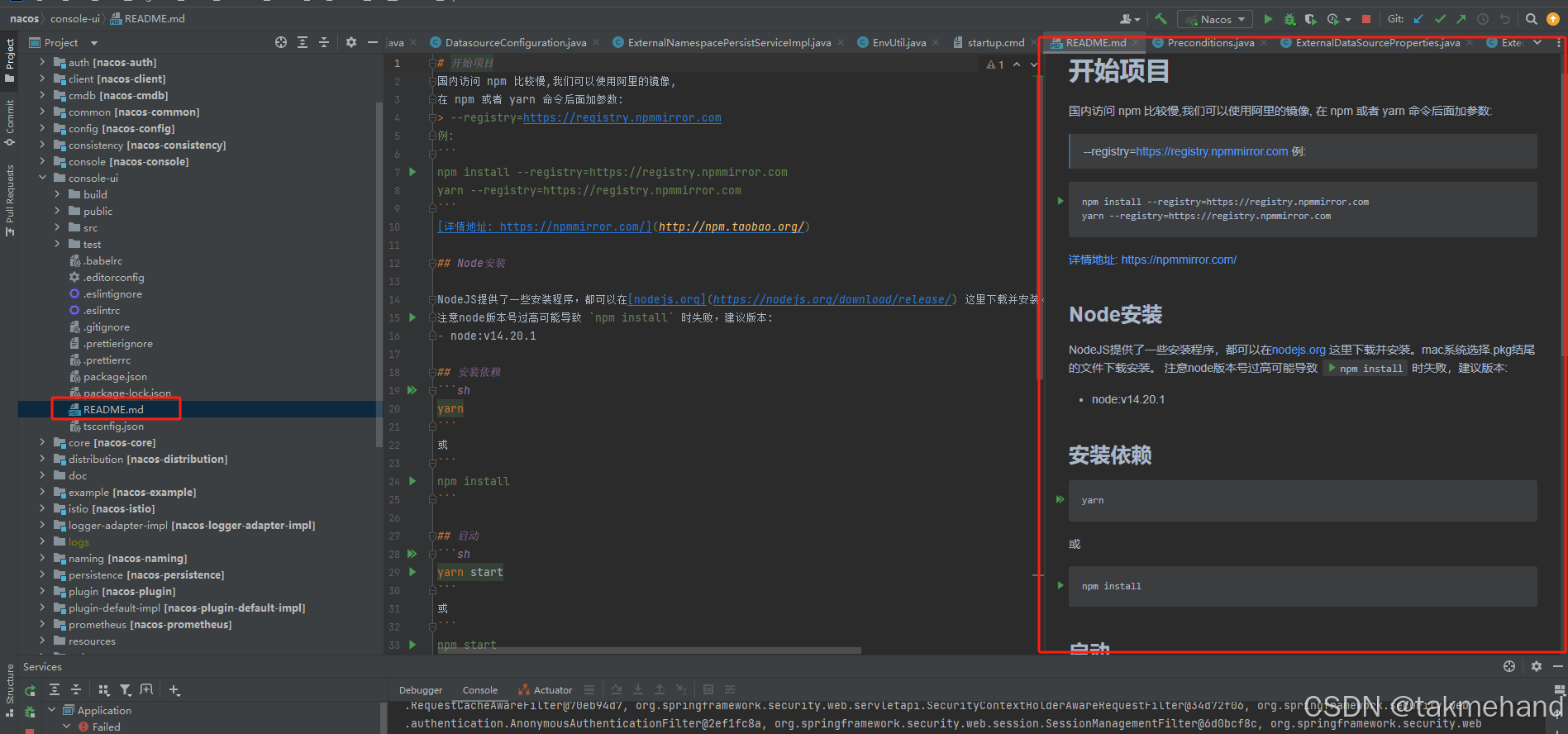Open the Project view selector dropdown
Viewport: 1568px width, 734px height.
(x=93, y=43)
